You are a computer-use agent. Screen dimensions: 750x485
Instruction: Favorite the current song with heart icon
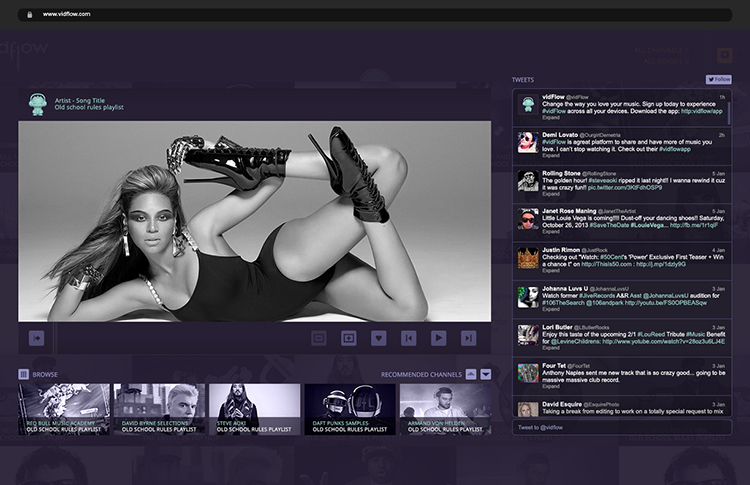(x=378, y=338)
